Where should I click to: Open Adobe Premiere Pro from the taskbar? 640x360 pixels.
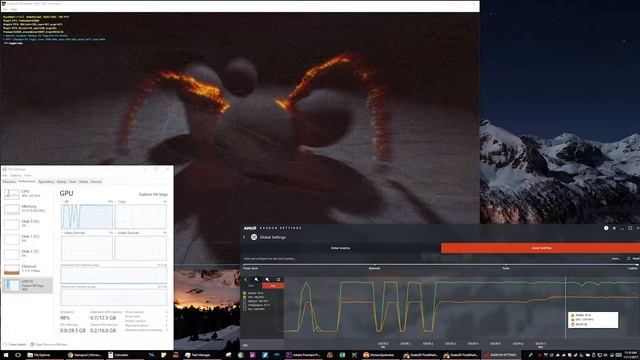point(303,355)
